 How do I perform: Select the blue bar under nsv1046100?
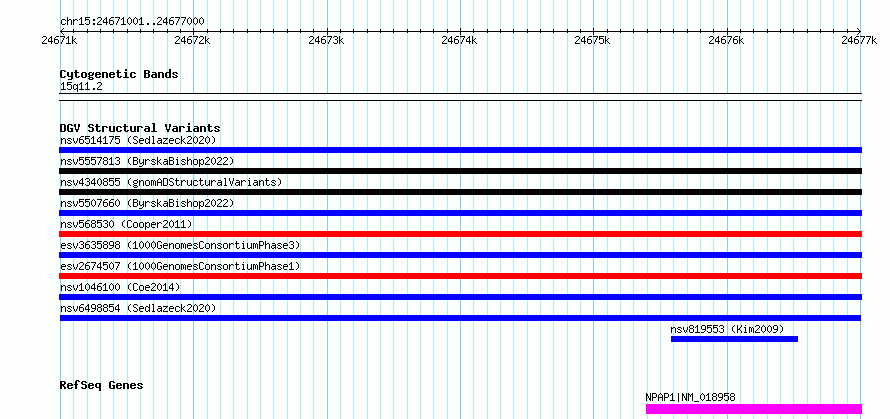pyautogui.click(x=461, y=297)
